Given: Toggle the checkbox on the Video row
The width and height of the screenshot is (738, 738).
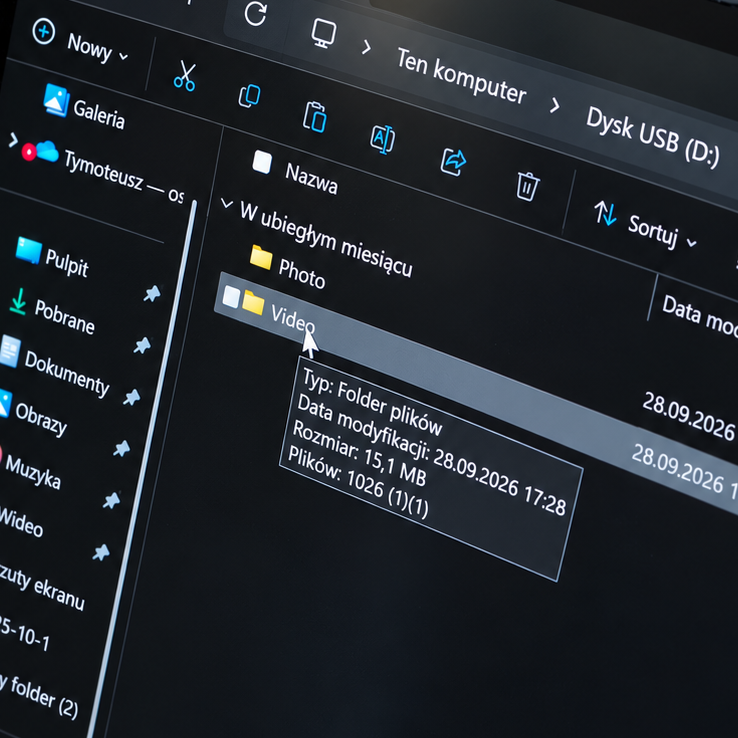Looking at the screenshot, I should pyautogui.click(x=231, y=297).
